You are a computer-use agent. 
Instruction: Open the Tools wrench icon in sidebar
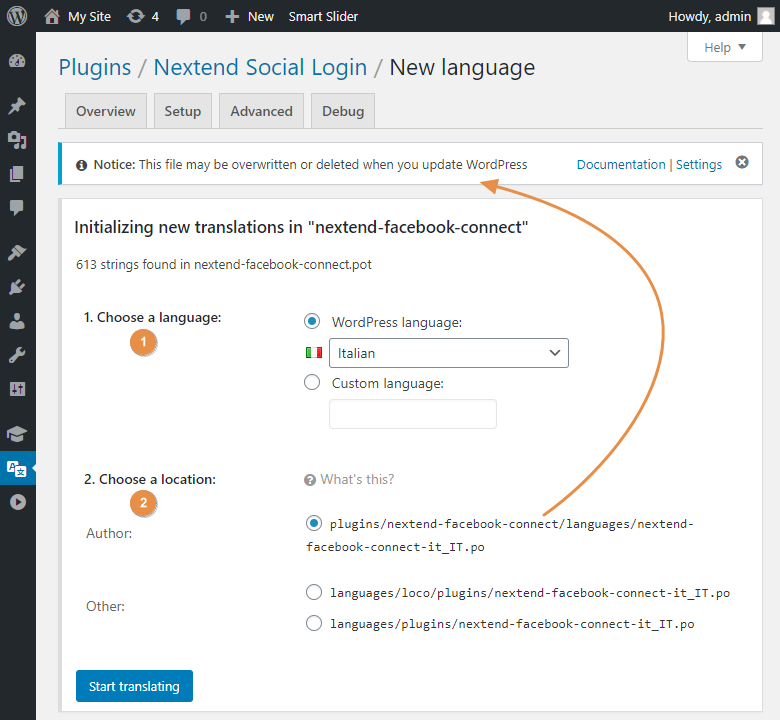pyautogui.click(x=17, y=355)
